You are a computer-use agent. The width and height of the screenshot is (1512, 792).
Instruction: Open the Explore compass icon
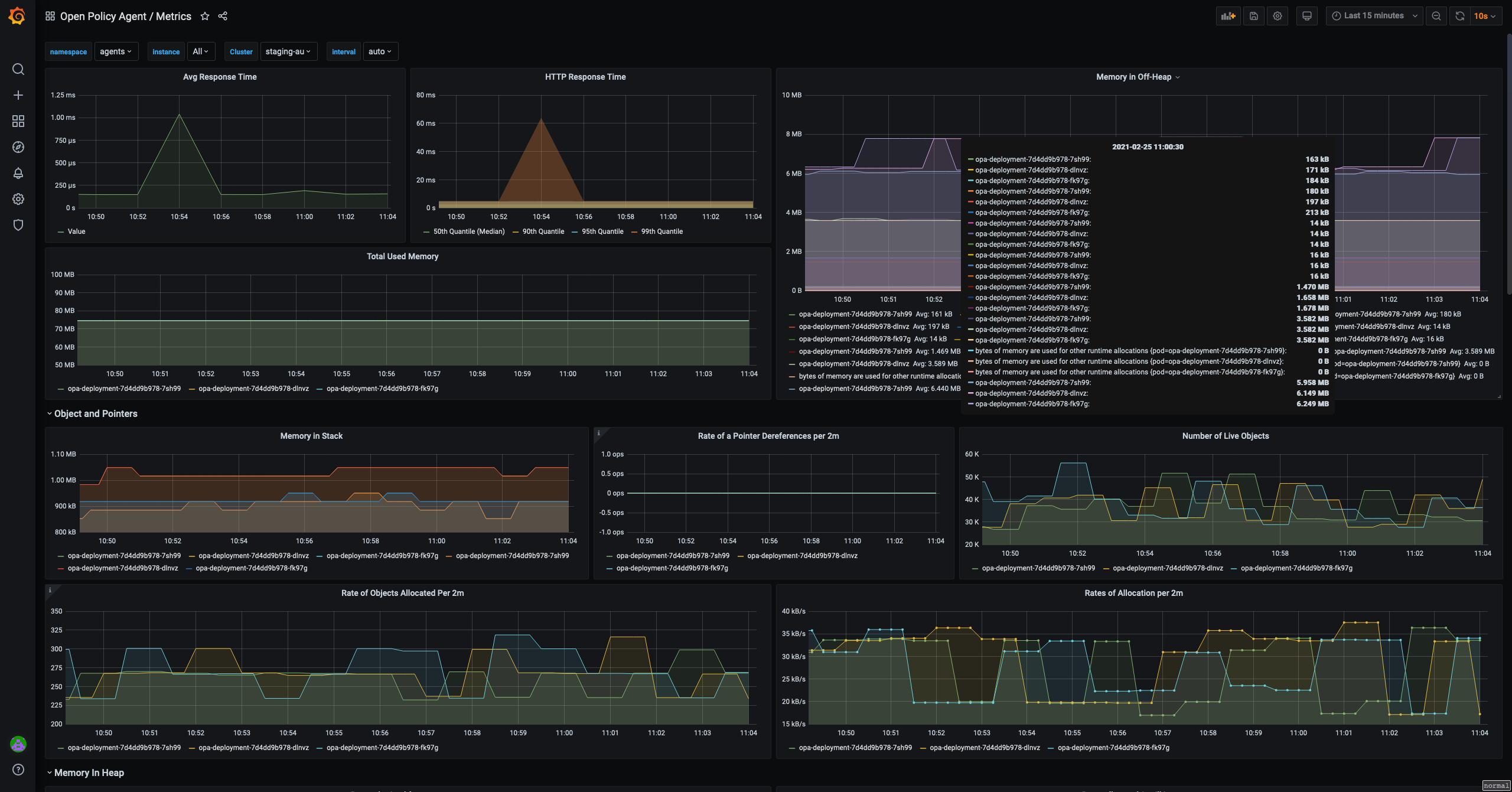click(18, 147)
